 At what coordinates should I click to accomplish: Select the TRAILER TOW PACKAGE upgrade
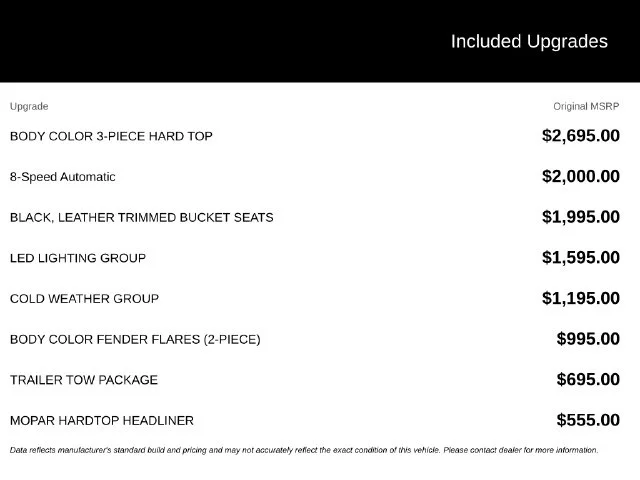tap(84, 380)
